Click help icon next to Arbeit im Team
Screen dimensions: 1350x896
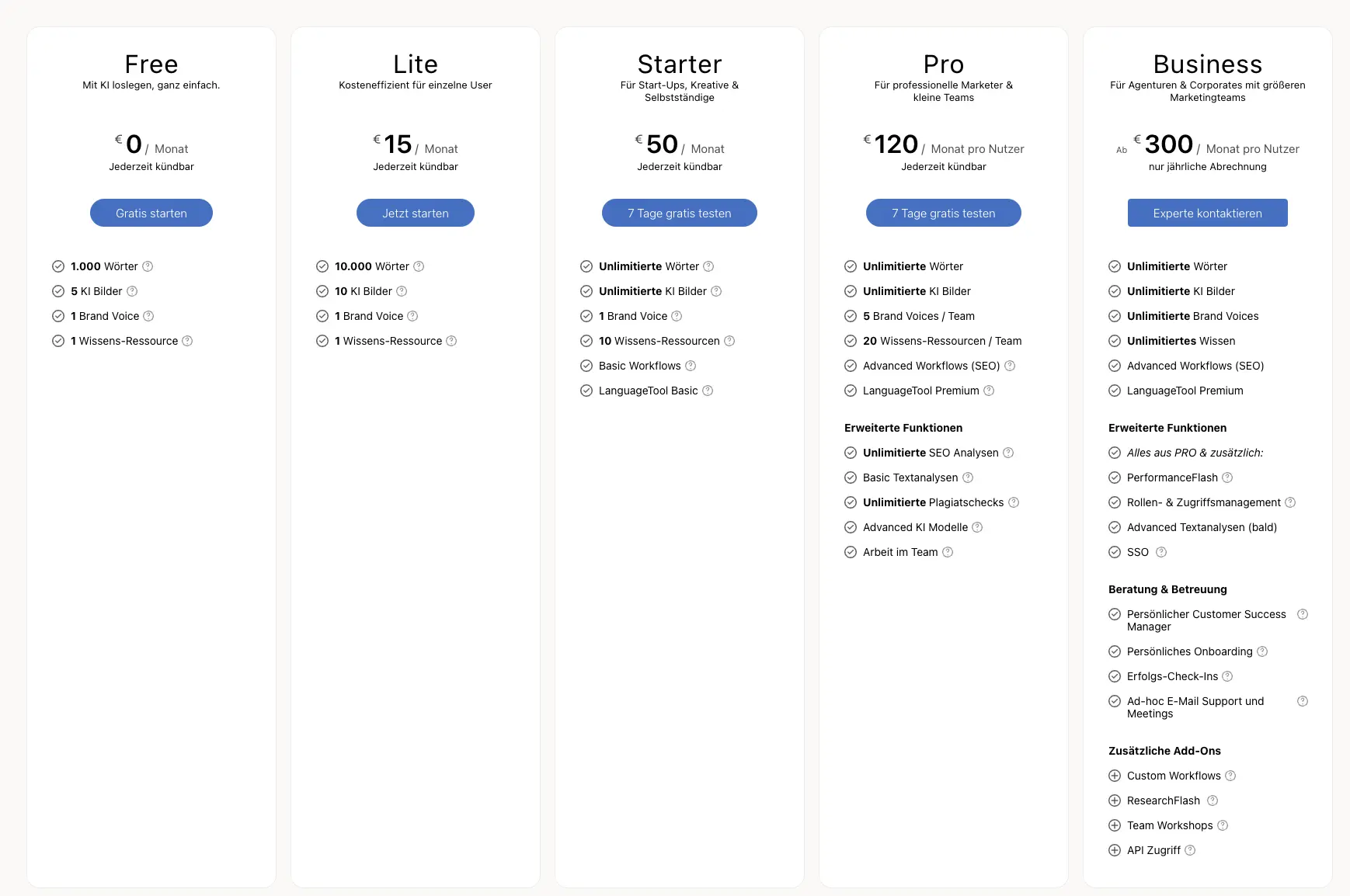(948, 552)
